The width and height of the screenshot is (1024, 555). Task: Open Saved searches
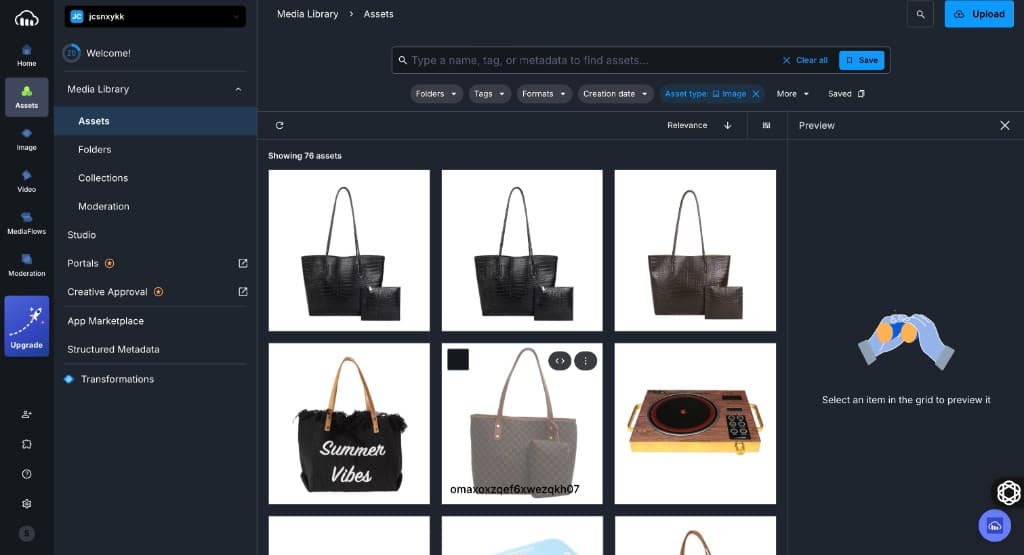[846, 94]
